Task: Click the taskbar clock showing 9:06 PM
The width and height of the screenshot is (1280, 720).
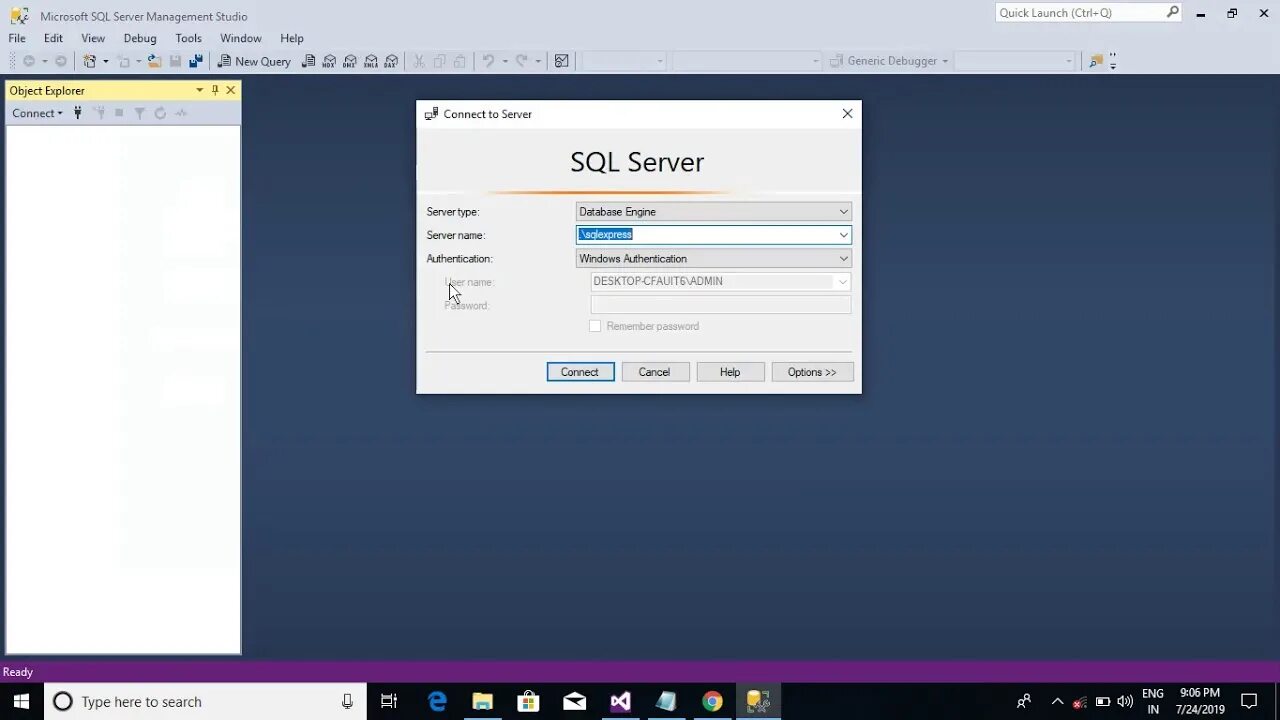Action: [x=1200, y=701]
